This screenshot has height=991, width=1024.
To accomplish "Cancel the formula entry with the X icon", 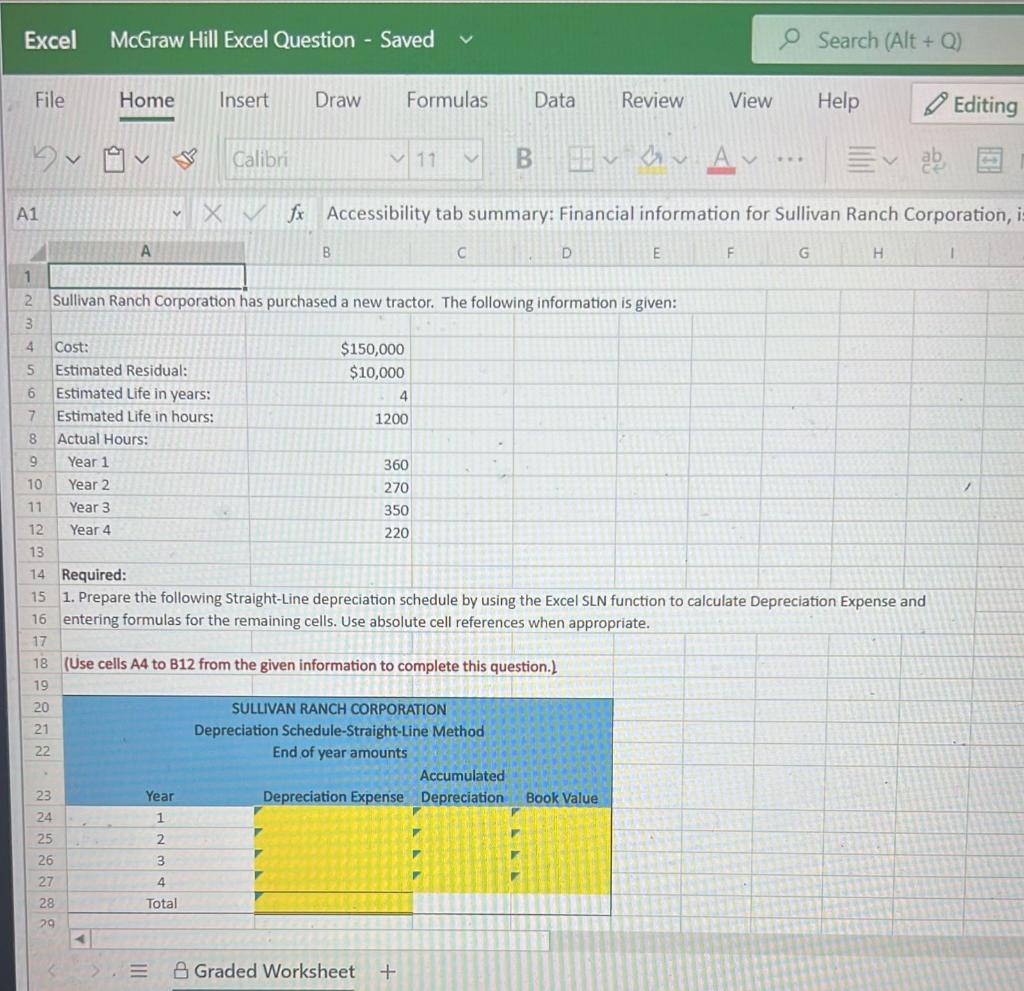I will pos(212,214).
